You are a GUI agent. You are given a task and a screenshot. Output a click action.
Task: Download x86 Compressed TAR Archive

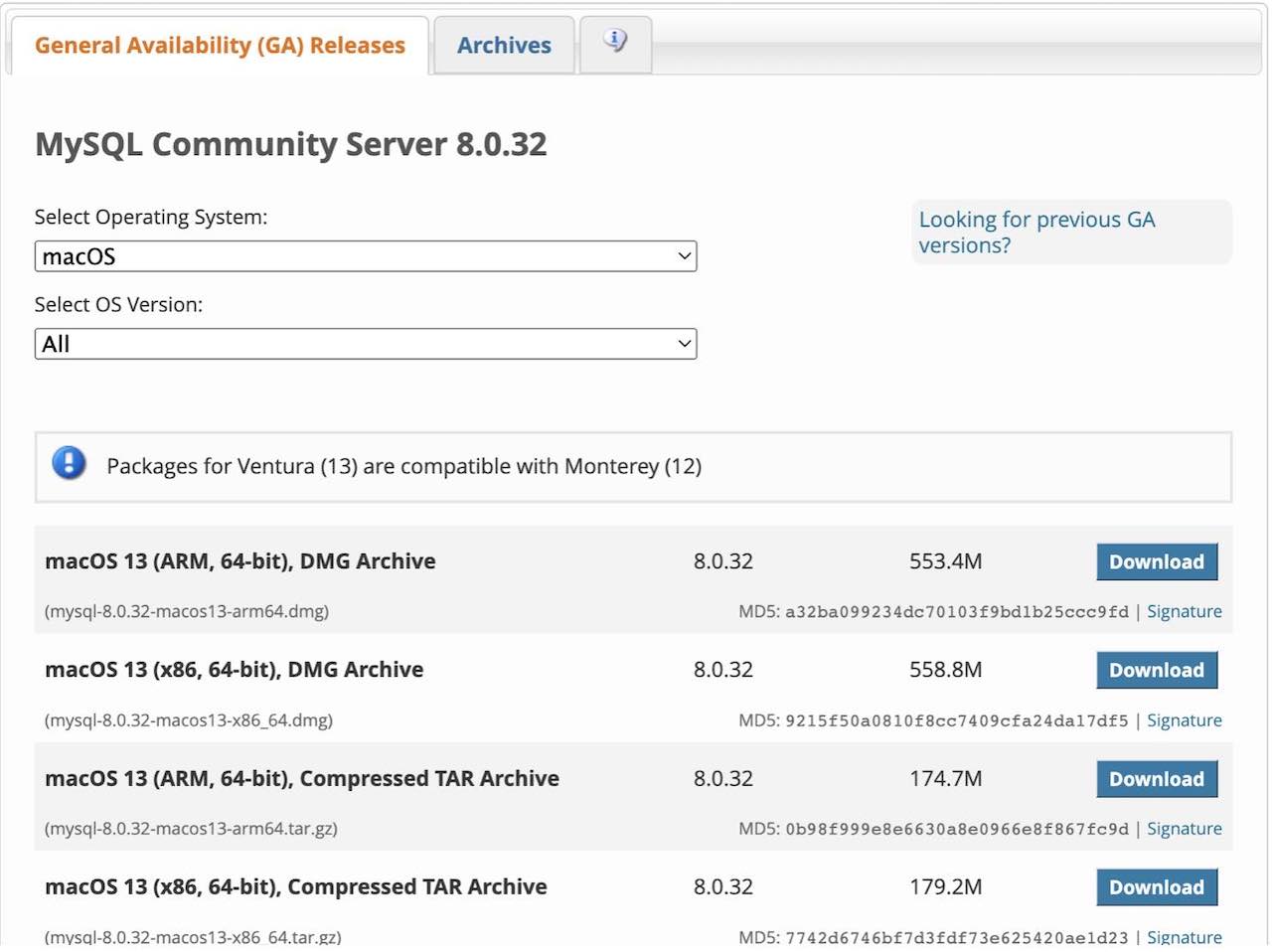pos(1157,887)
